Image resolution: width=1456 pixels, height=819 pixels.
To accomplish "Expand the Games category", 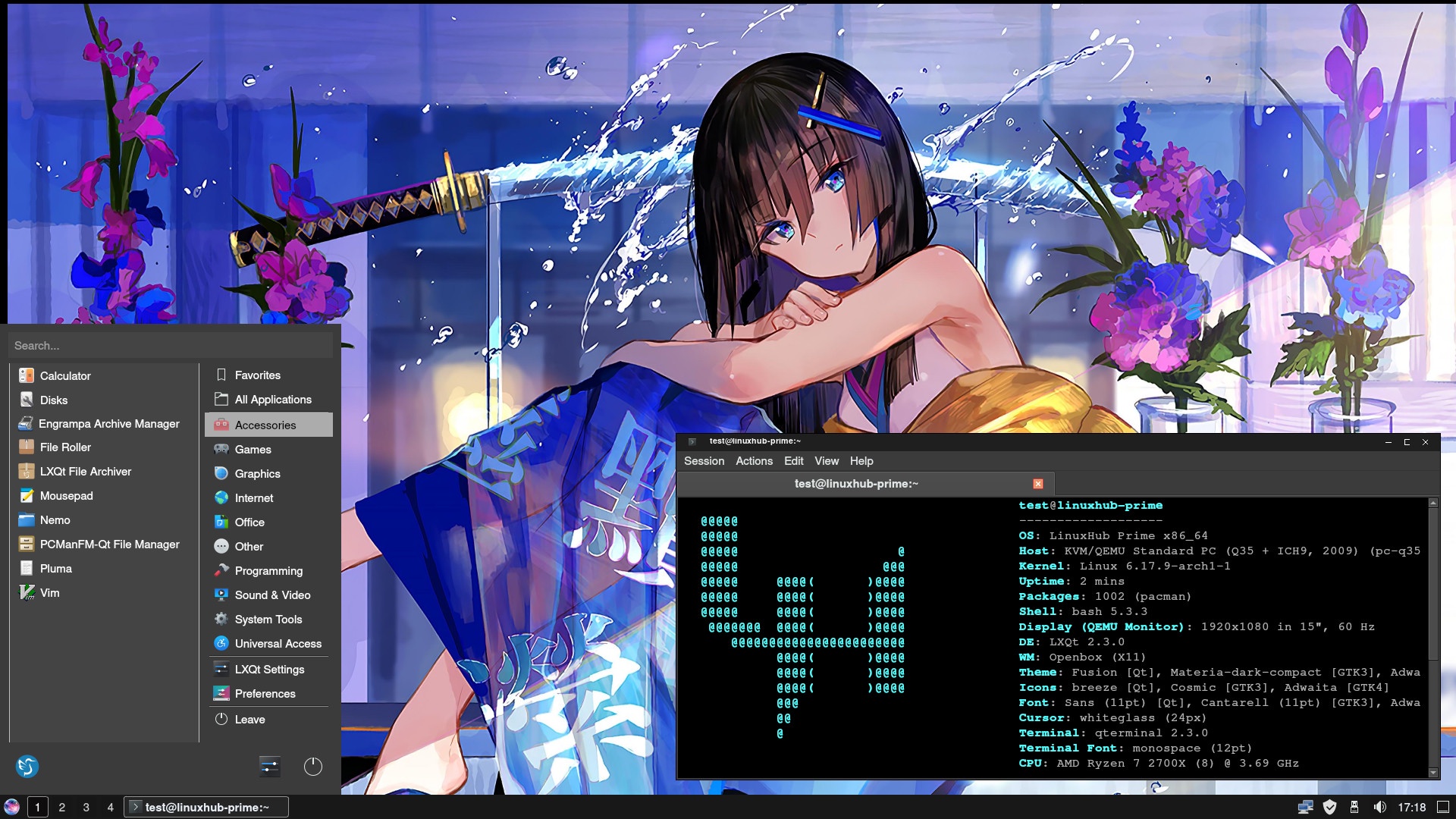I will [253, 450].
